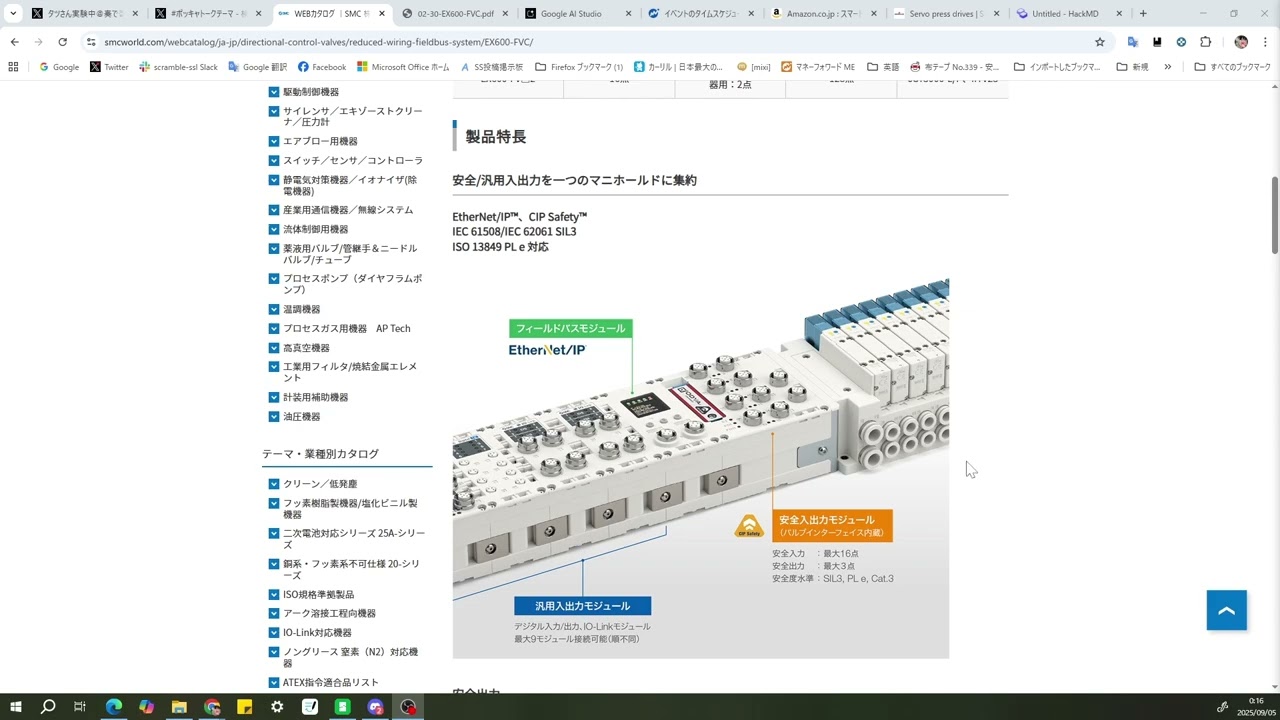Open the tab search dropdown arrow
This screenshot has width=1280, height=720.
pos(14,14)
